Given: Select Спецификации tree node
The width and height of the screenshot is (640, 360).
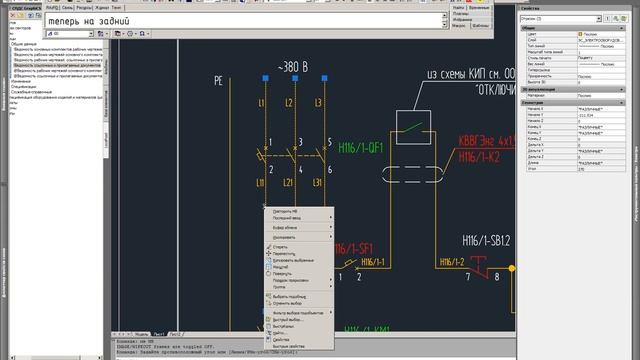Looking at the screenshot, I should tap(24, 87).
